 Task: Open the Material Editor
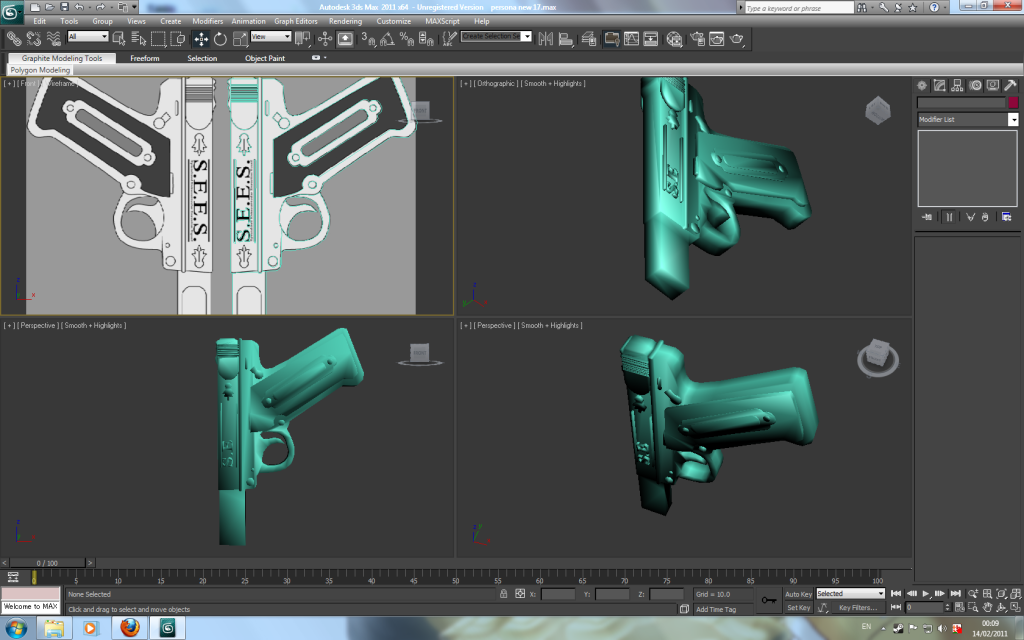[x=675, y=39]
